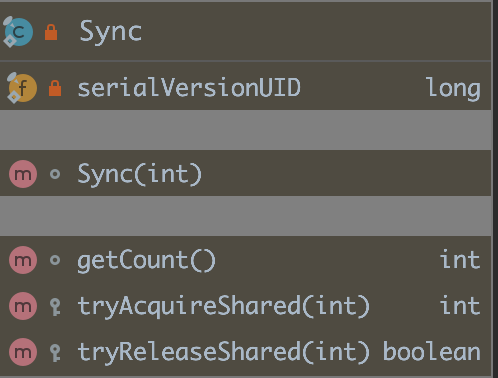The height and width of the screenshot is (378, 498).
Task: Click the int return type of getCount()
Action: 460,260
